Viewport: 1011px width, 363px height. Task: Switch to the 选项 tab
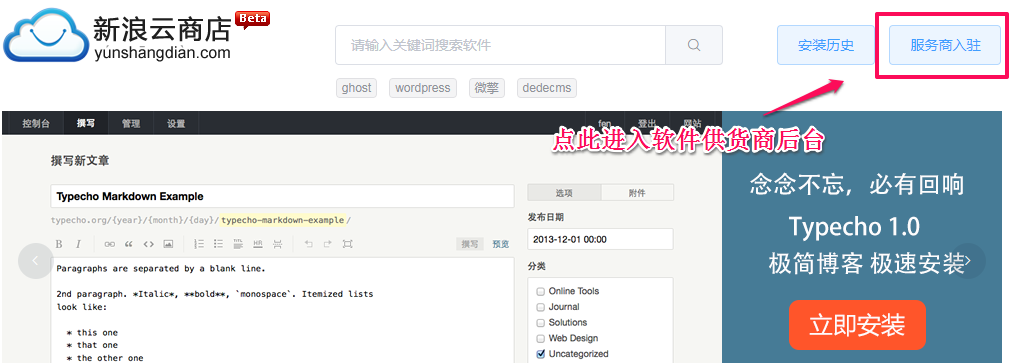(x=564, y=193)
